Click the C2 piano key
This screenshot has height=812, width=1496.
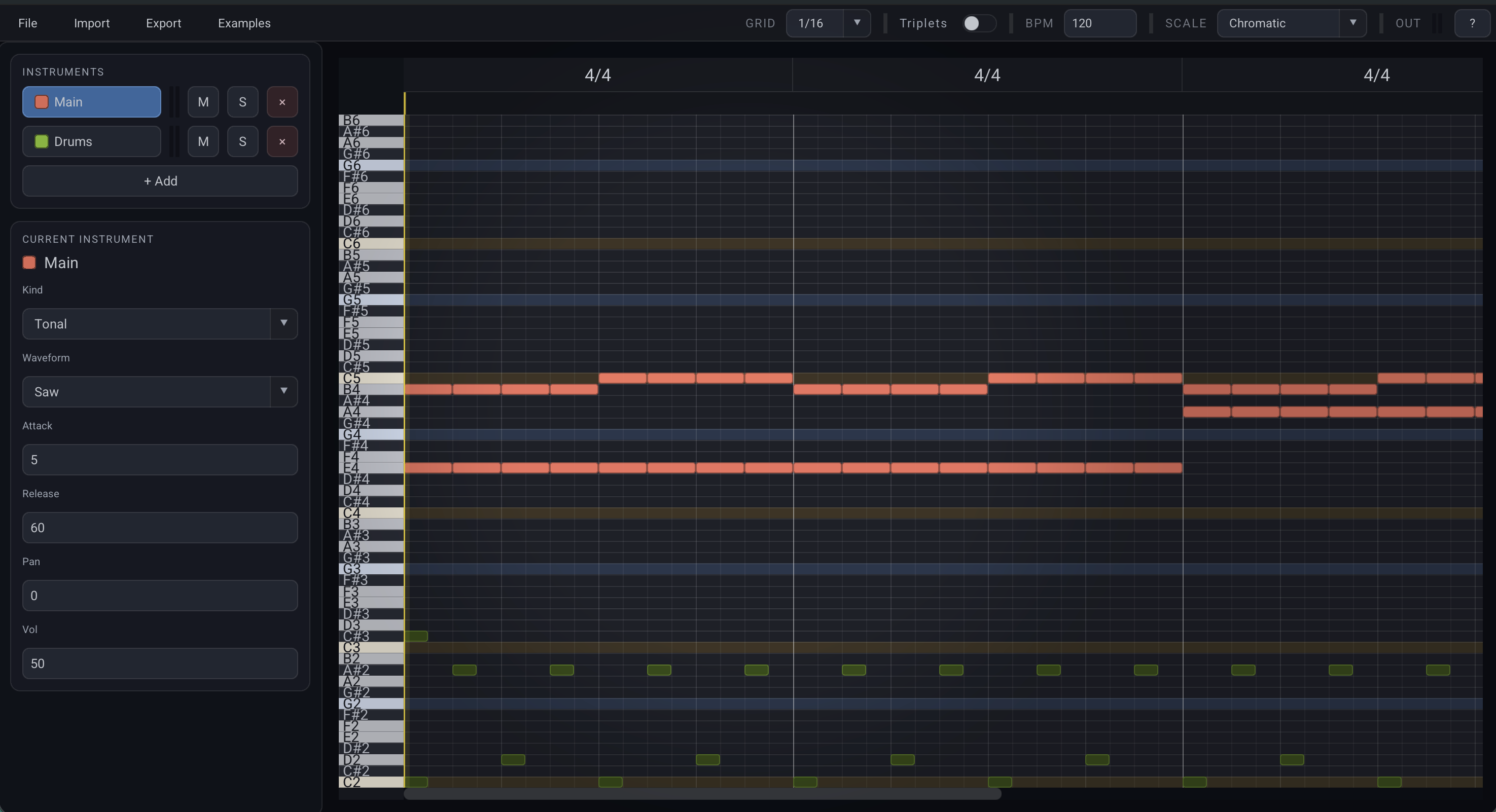[371, 783]
